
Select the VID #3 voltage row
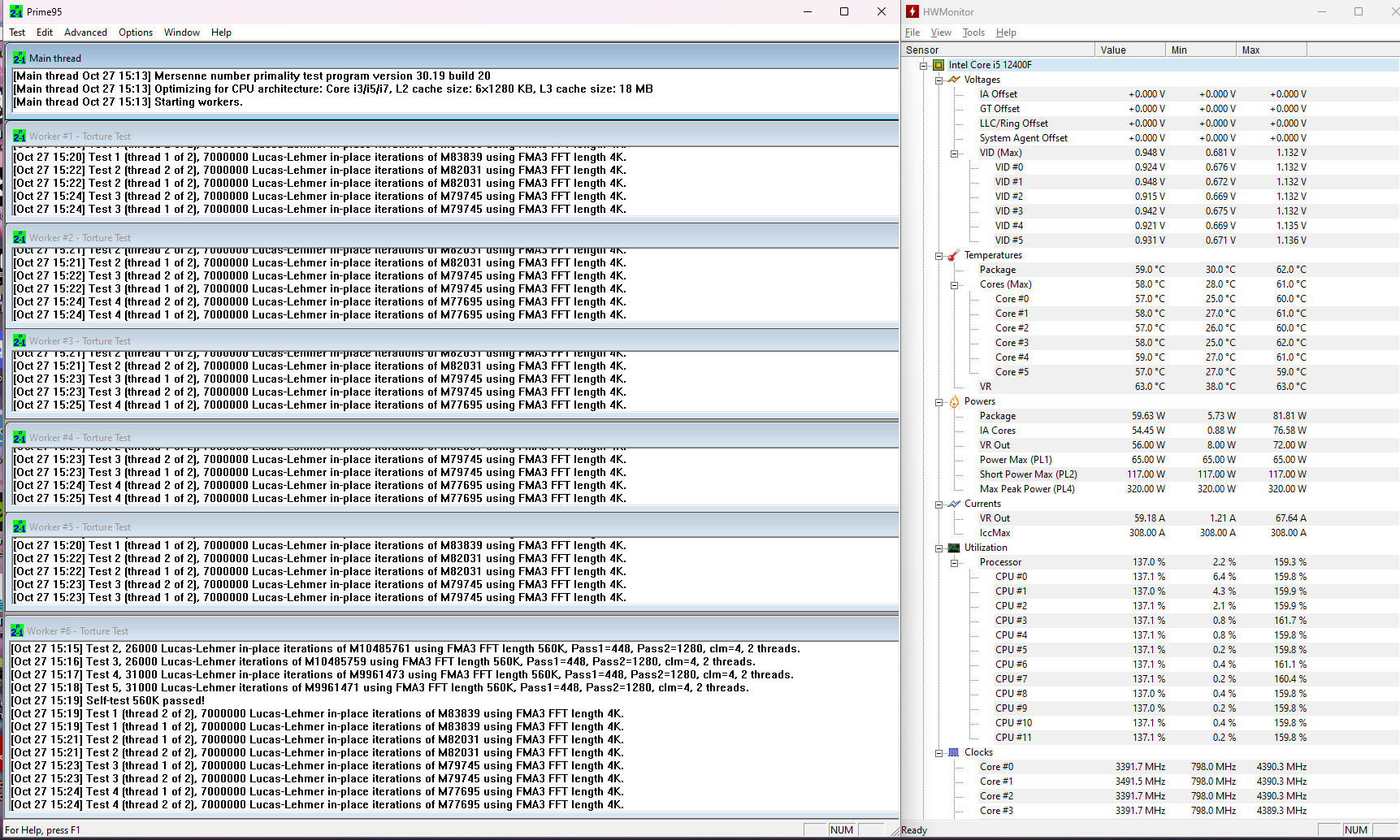(1151, 211)
